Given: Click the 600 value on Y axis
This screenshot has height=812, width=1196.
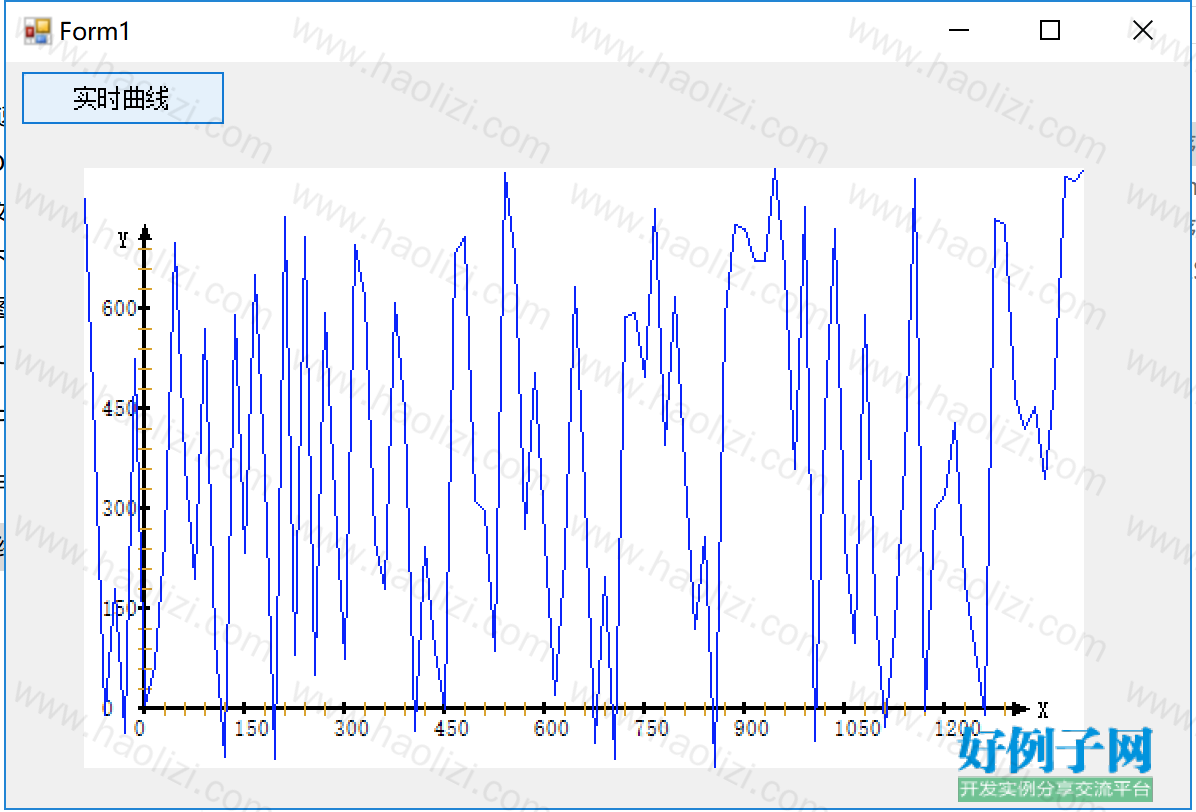Looking at the screenshot, I should (x=119, y=308).
